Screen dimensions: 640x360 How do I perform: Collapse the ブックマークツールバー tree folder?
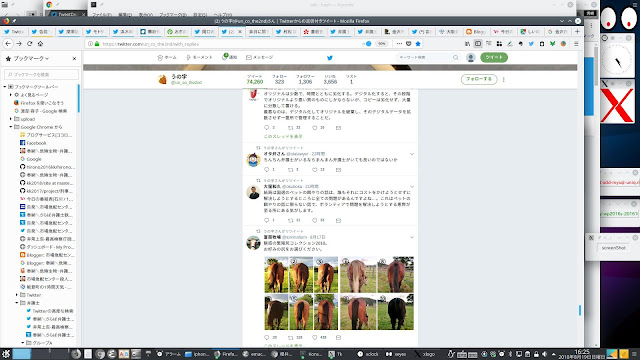(5, 87)
